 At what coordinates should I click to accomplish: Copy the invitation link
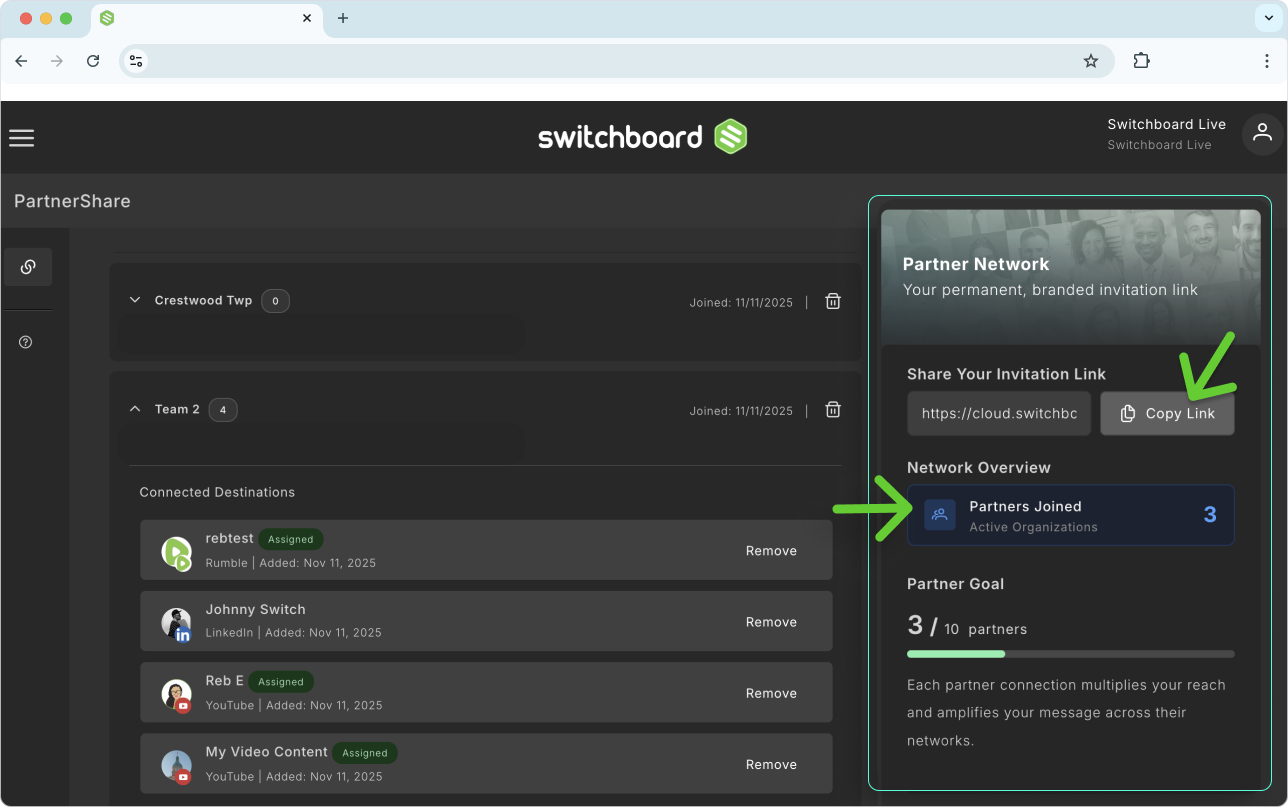[1167, 413]
